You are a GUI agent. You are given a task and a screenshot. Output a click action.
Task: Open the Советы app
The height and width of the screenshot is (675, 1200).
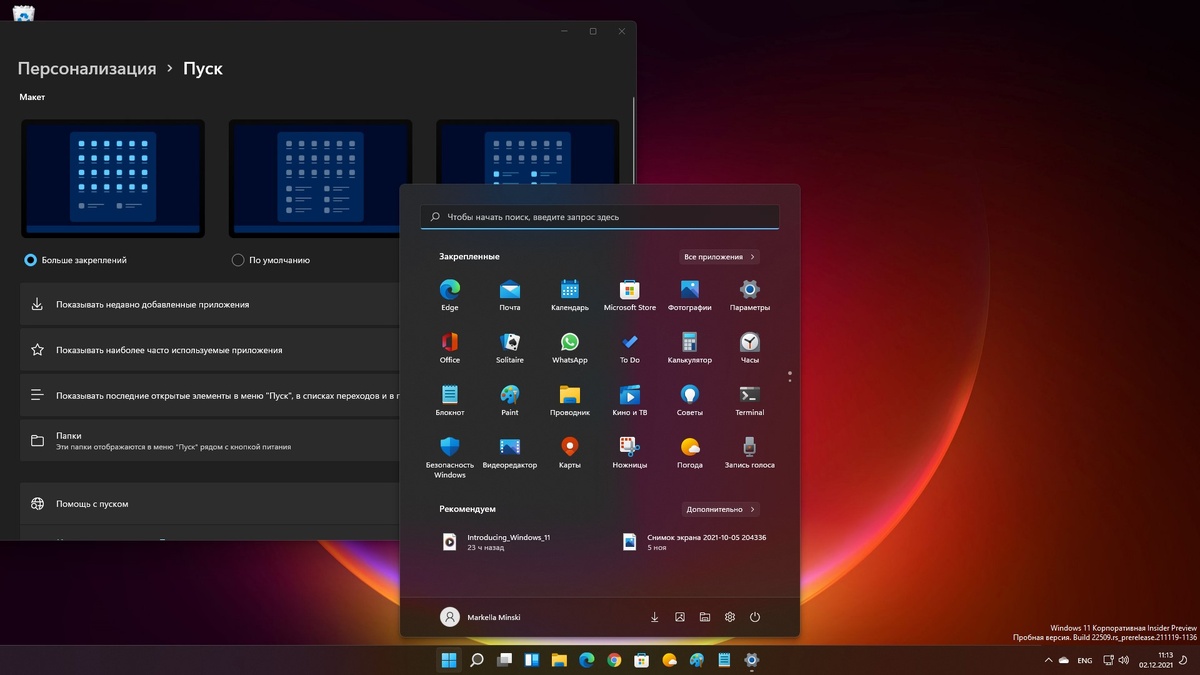coord(690,400)
